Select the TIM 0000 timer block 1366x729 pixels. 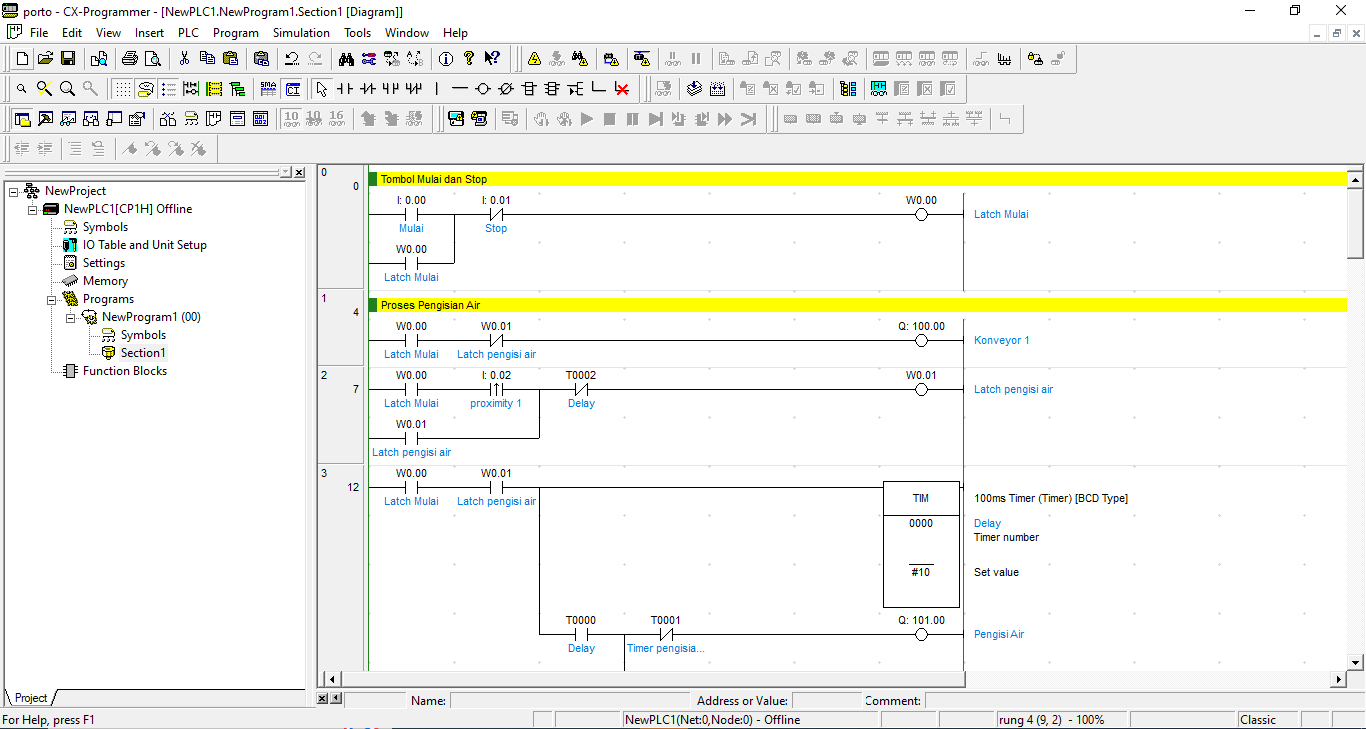tap(921, 545)
